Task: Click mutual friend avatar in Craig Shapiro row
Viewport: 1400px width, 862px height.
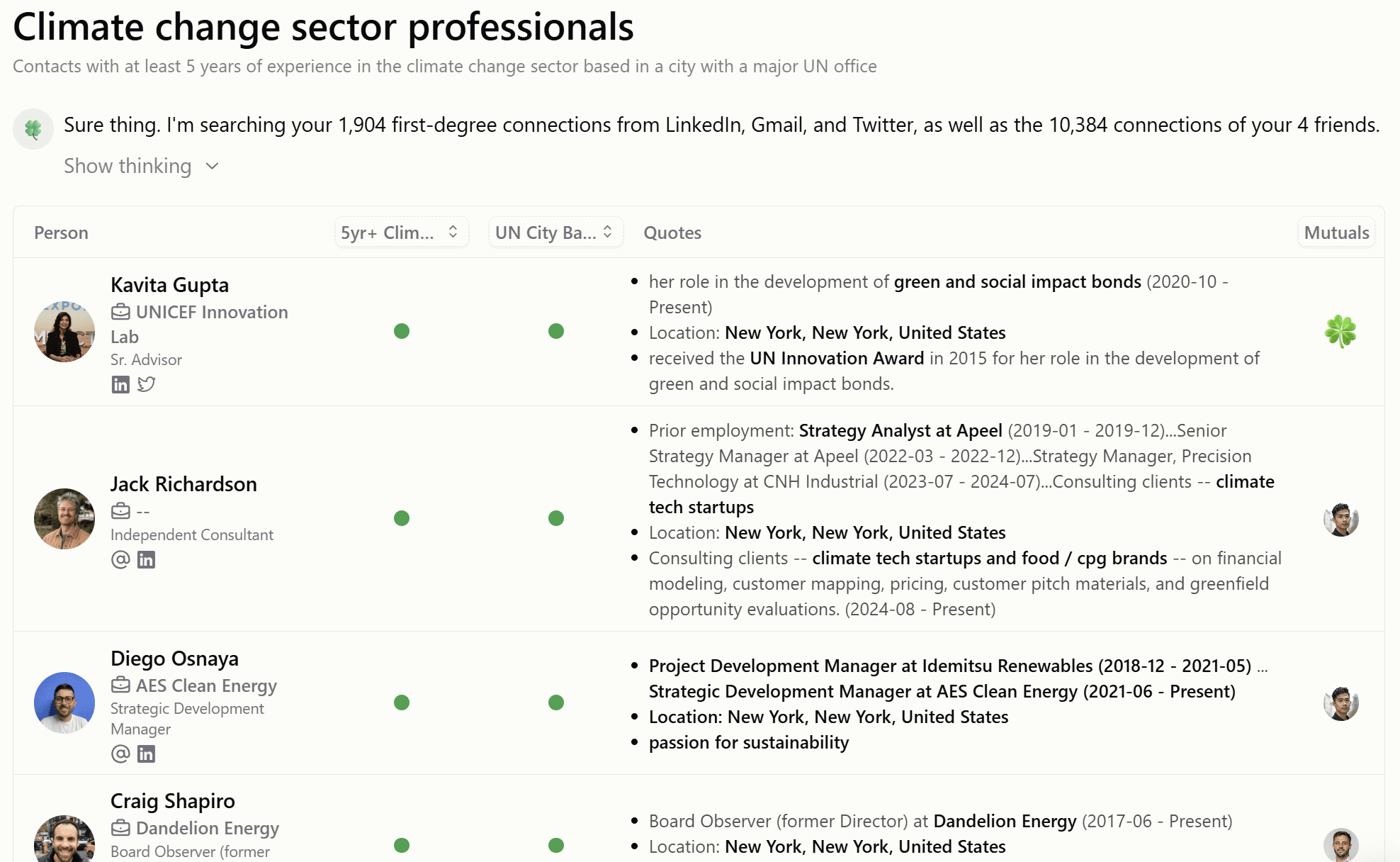Action: click(x=1340, y=845)
